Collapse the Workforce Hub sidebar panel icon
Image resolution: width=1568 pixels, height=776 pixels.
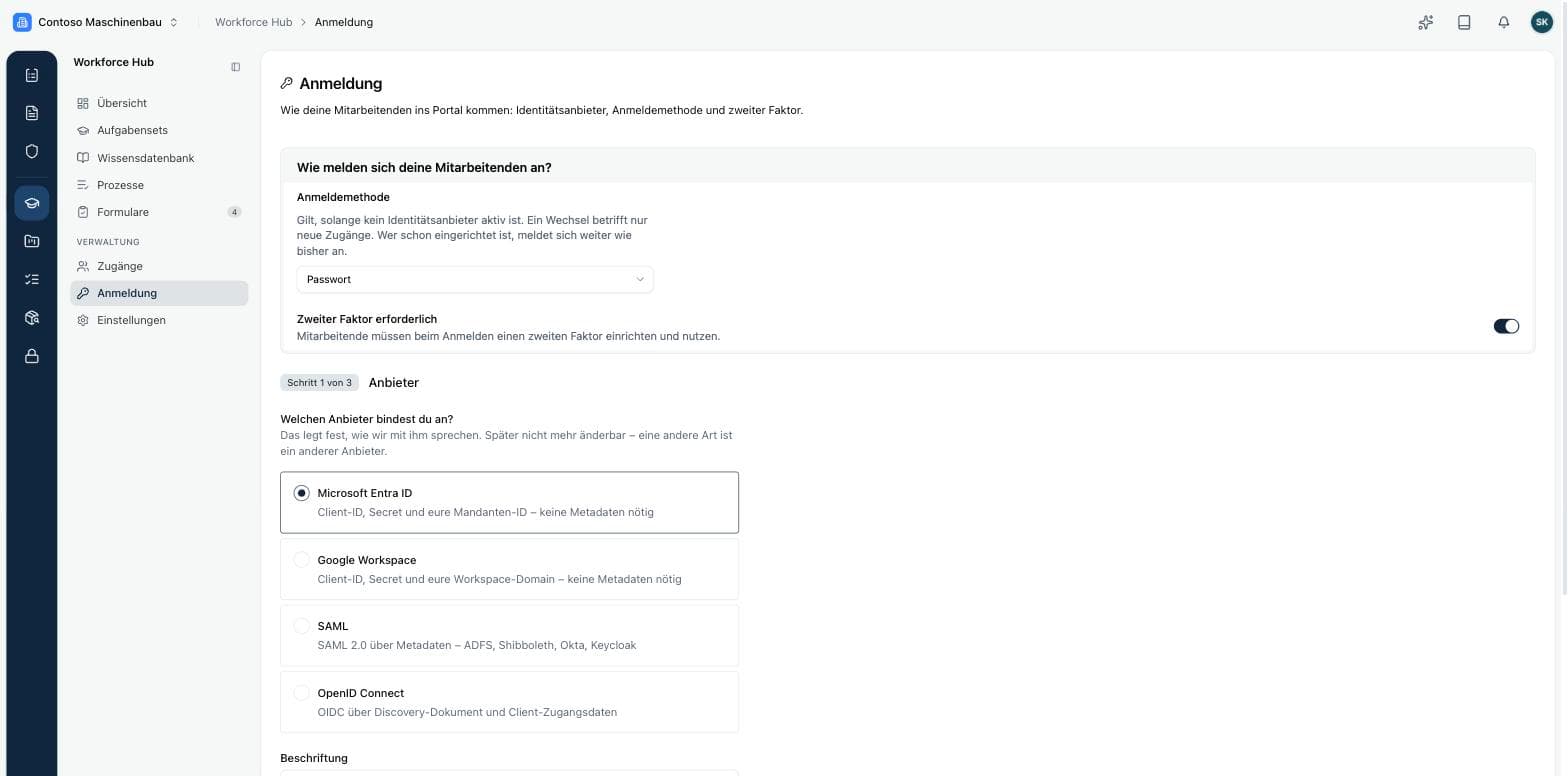pyautogui.click(x=235, y=67)
